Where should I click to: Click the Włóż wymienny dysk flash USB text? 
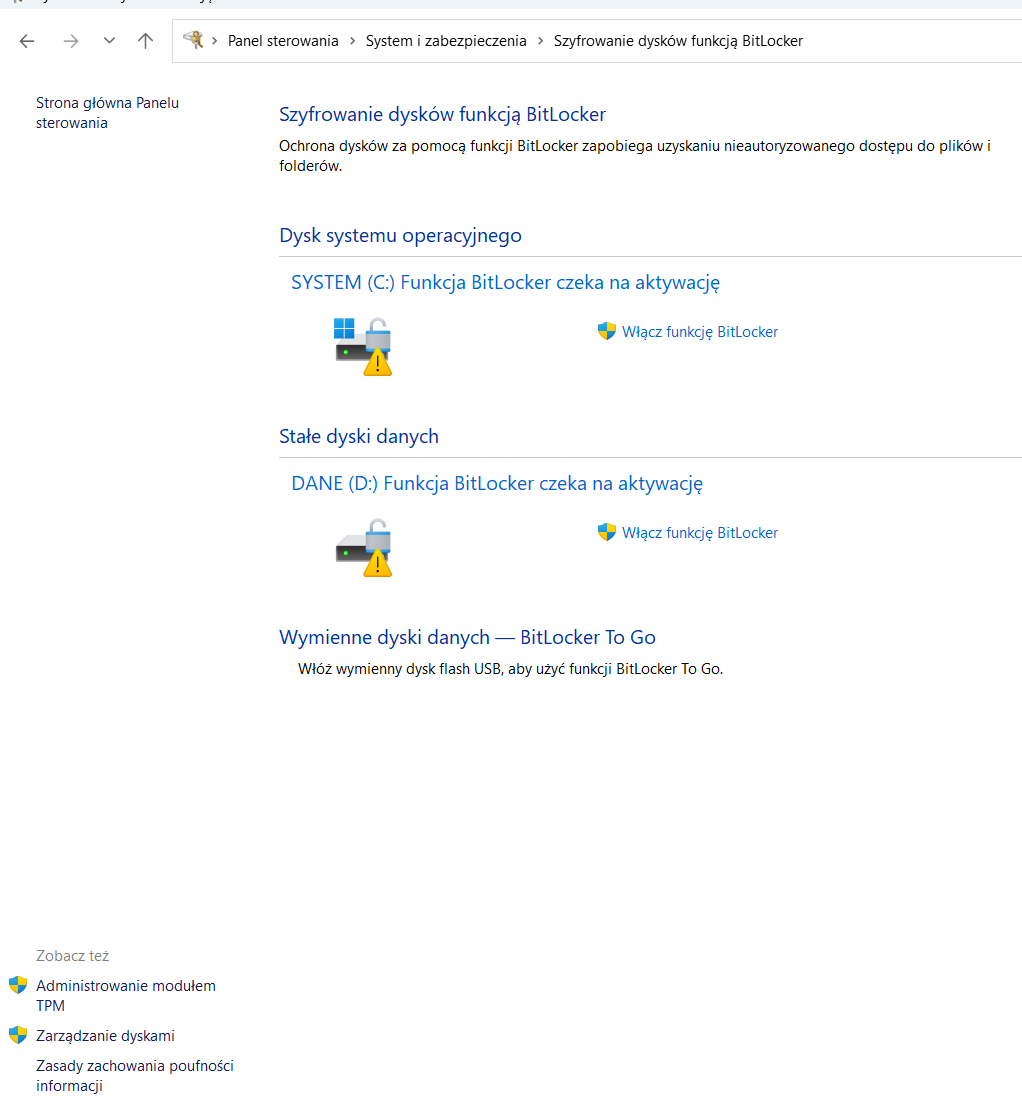click(510, 669)
